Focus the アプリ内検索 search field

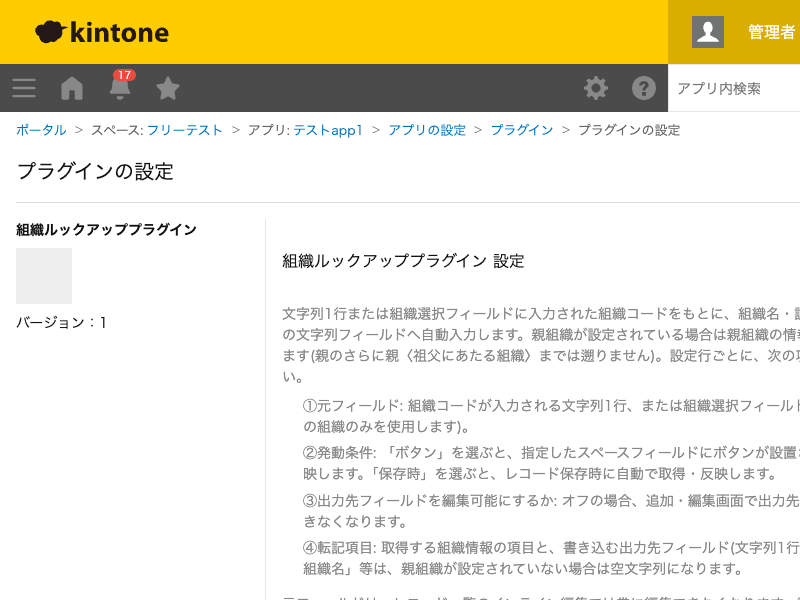click(734, 88)
